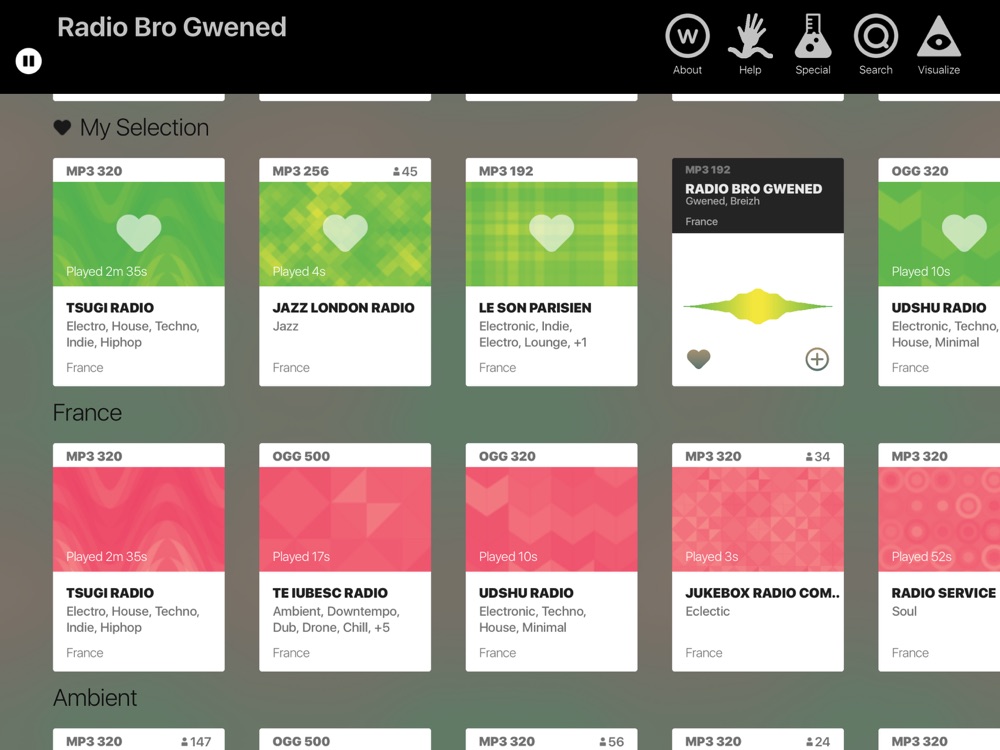Open the pink Te Iubesc Radio artwork
The width and height of the screenshot is (1000, 750).
point(345,519)
